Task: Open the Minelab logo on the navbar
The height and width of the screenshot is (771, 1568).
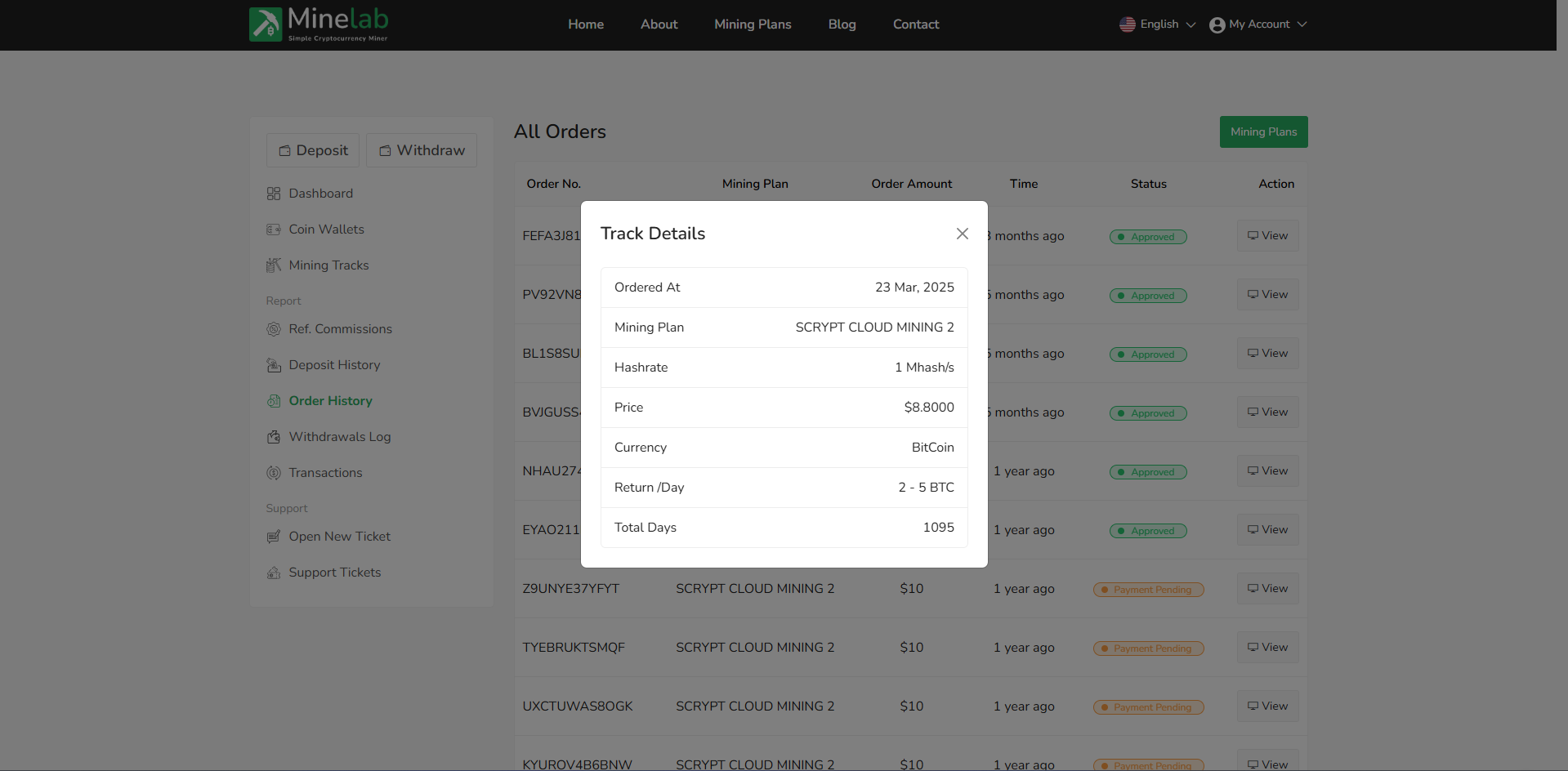Action: [x=318, y=25]
